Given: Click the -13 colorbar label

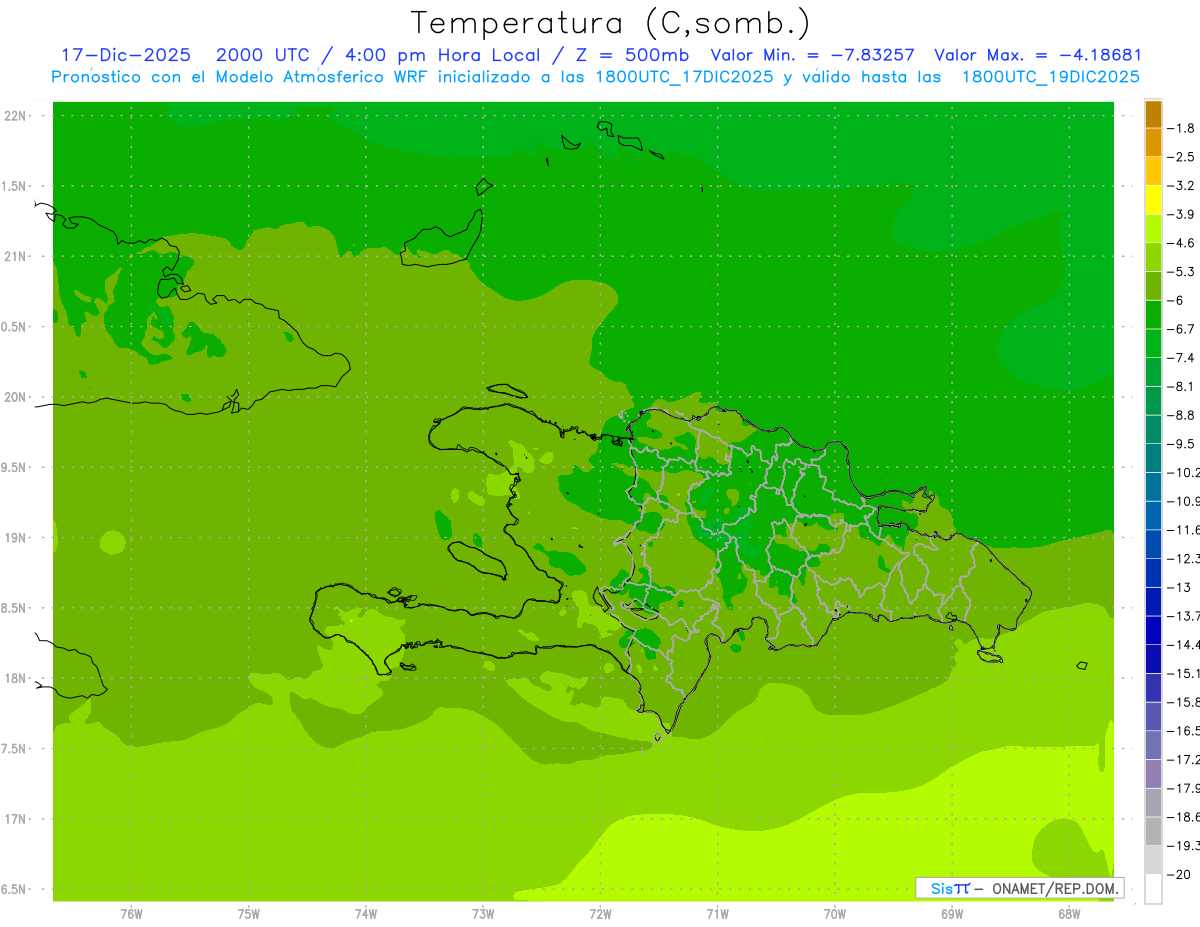Looking at the screenshot, I should click(x=1180, y=587).
